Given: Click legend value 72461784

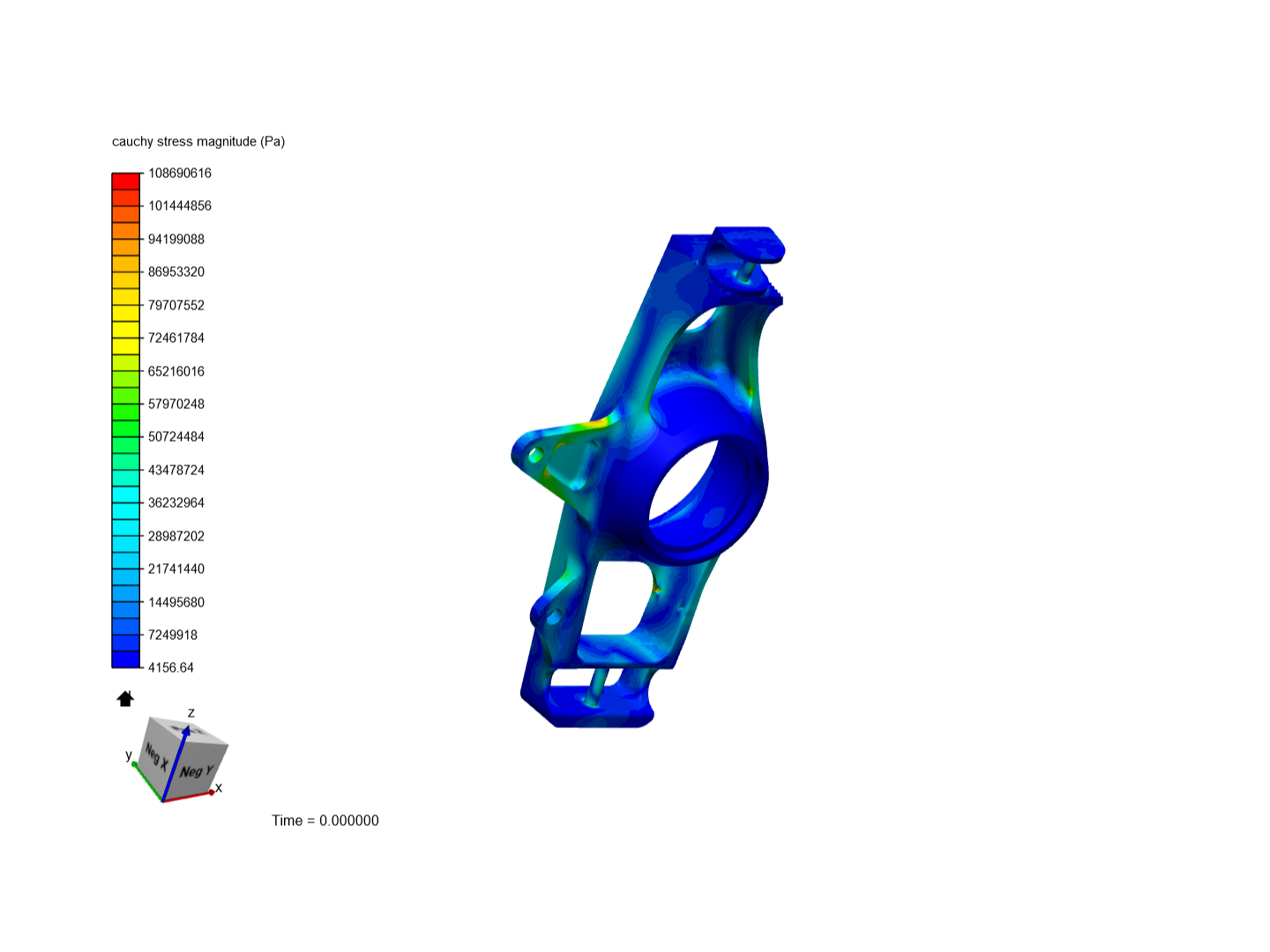Looking at the screenshot, I should [x=176, y=338].
